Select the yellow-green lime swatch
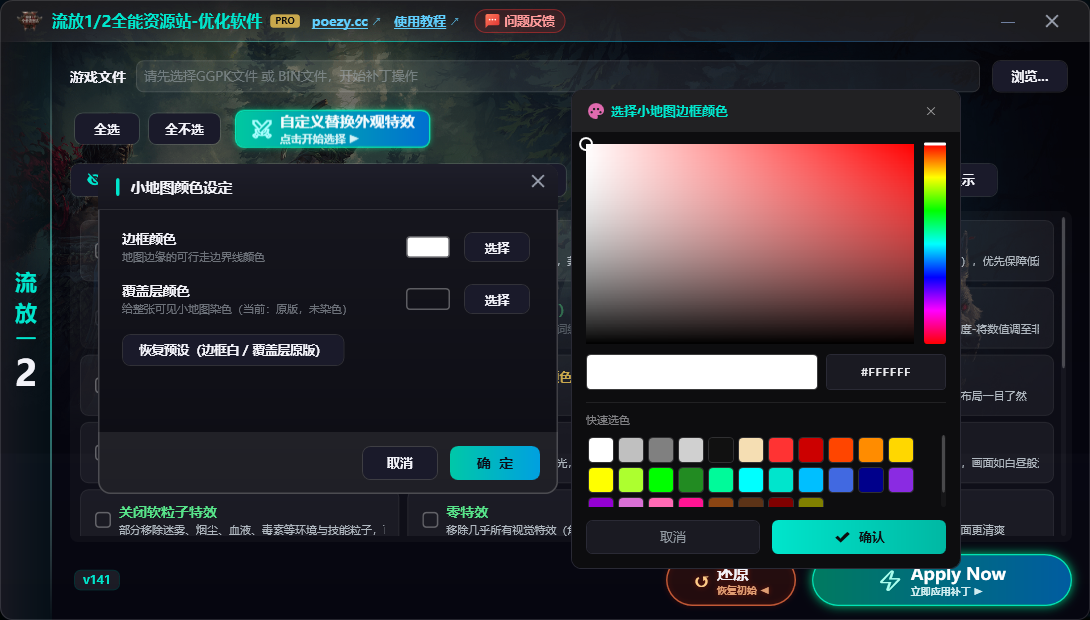The height and width of the screenshot is (620, 1090). point(631,480)
